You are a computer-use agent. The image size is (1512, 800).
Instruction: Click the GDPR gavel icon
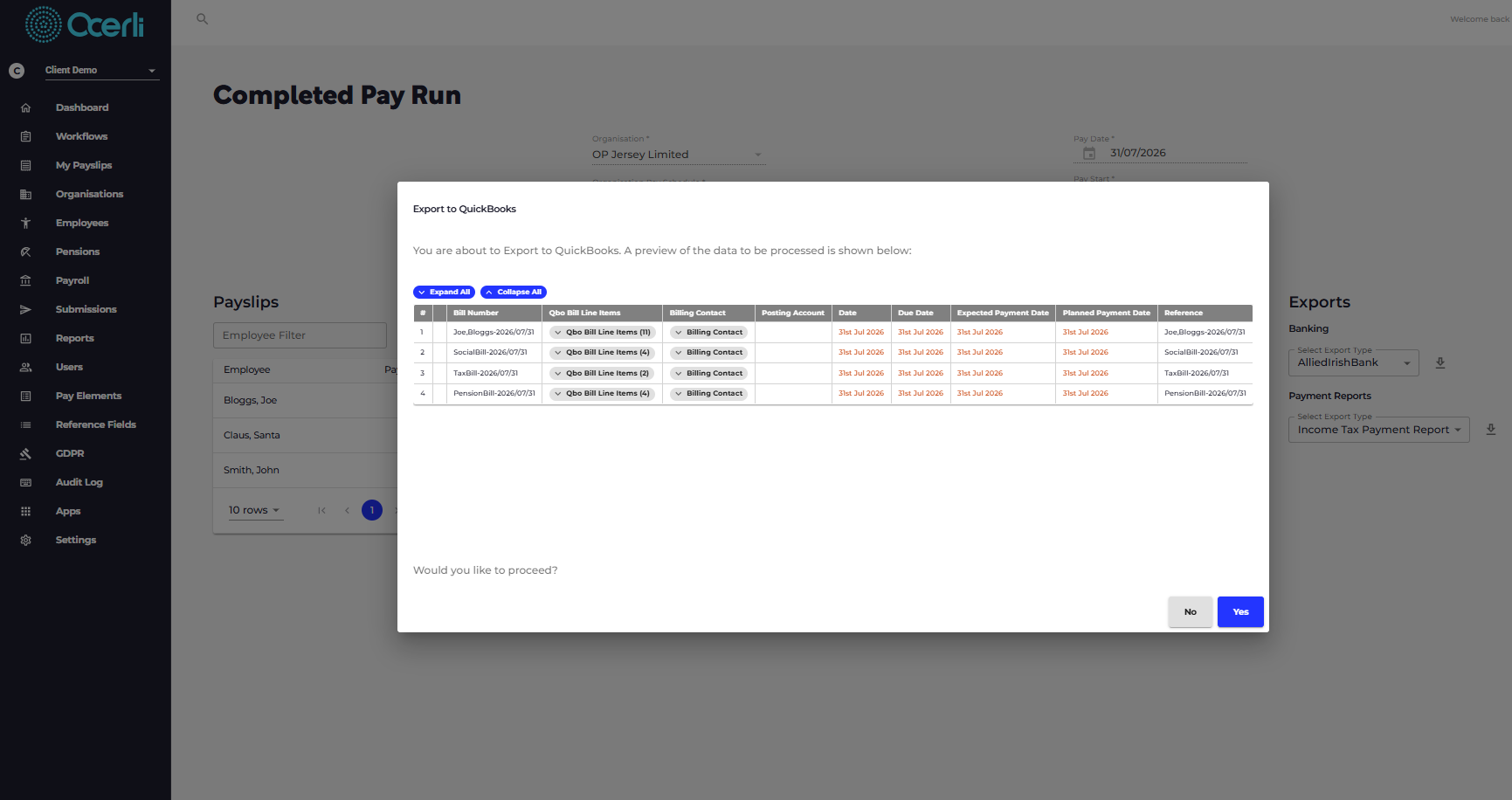pyautogui.click(x=25, y=453)
